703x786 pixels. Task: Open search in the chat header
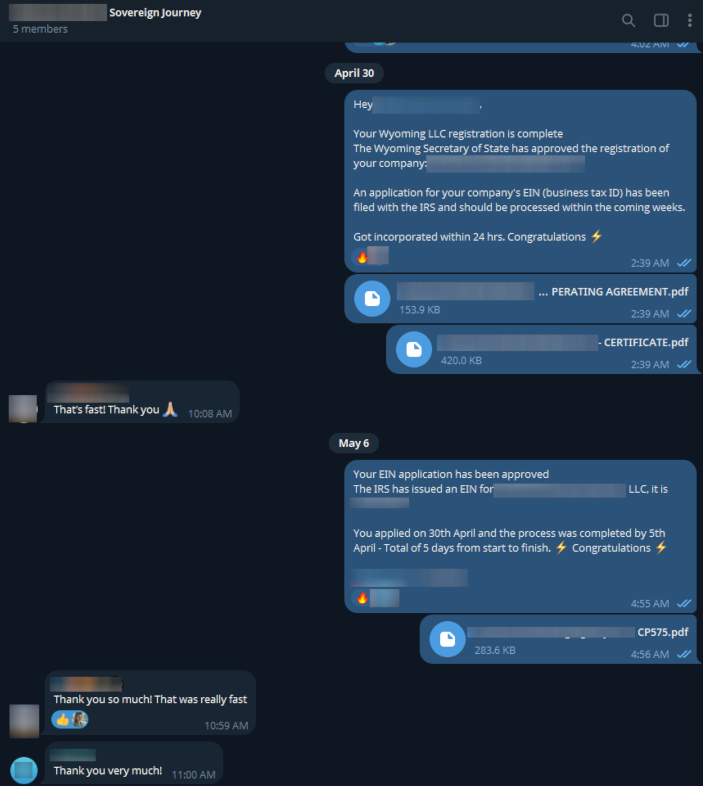tap(628, 20)
